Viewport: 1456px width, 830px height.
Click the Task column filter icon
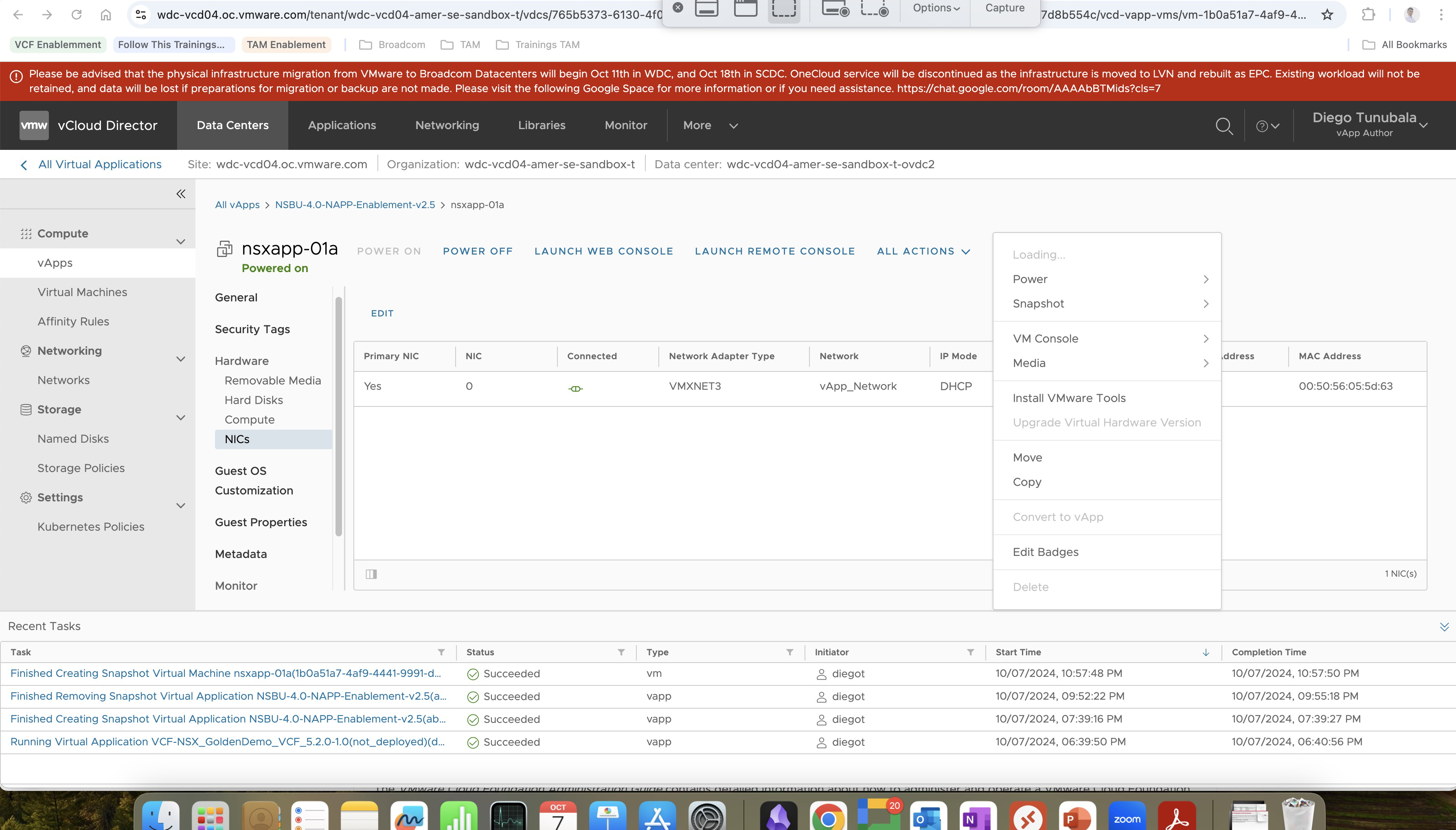441,652
